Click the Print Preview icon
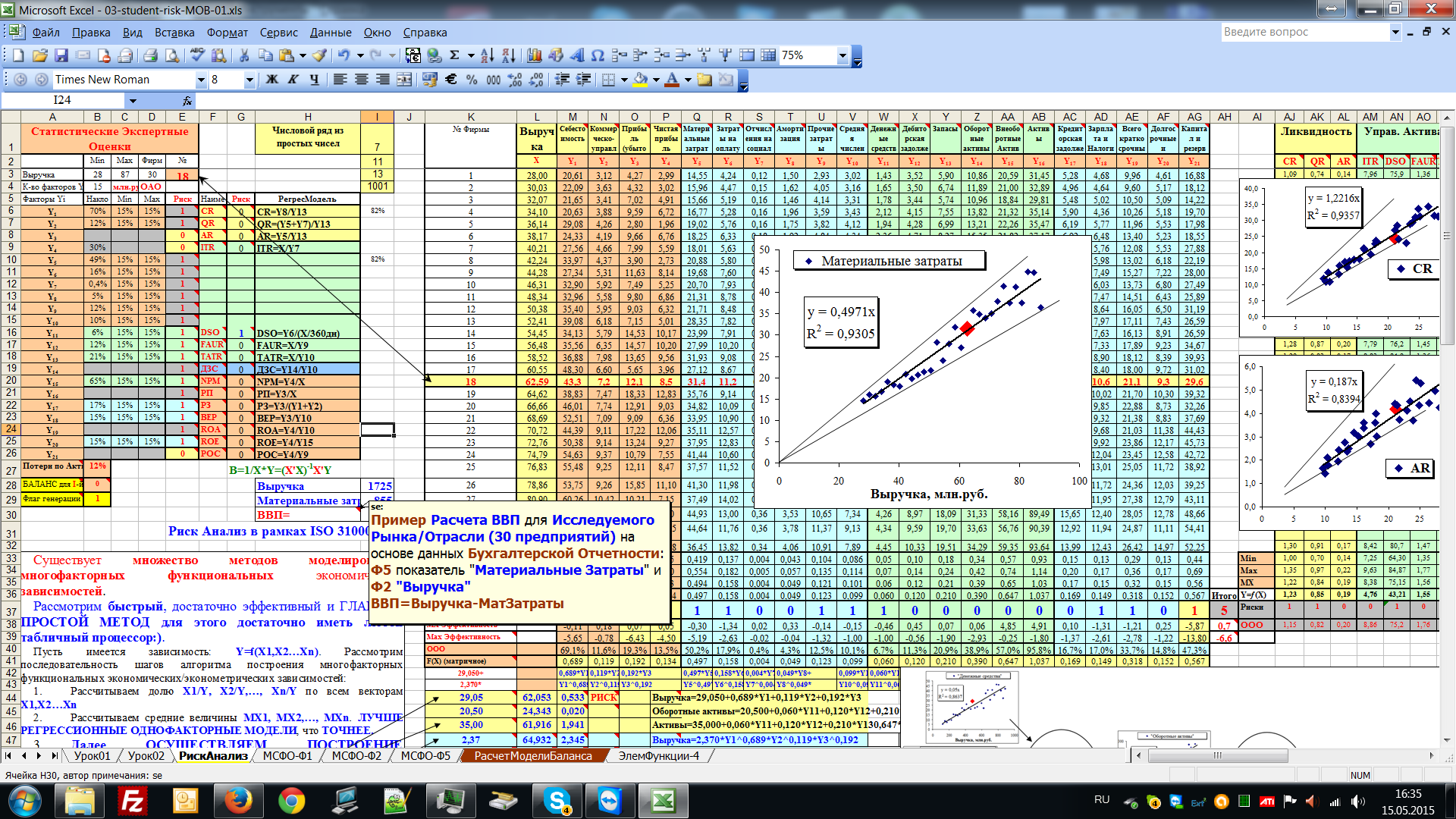1456x819 pixels. point(172,55)
